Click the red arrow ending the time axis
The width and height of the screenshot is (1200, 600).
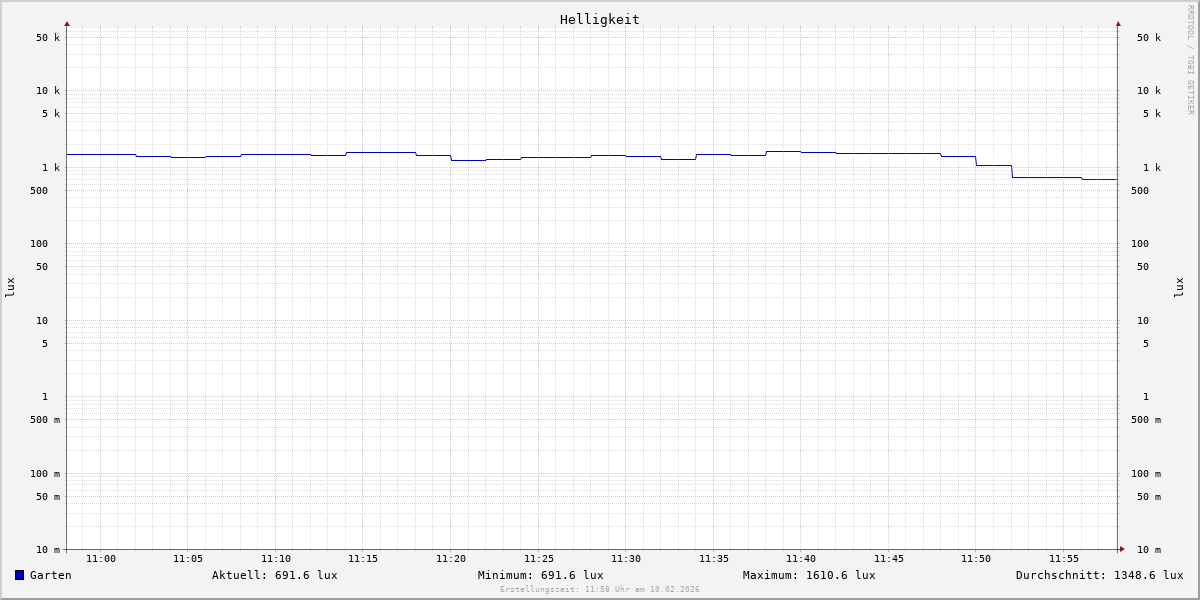[1122, 549]
